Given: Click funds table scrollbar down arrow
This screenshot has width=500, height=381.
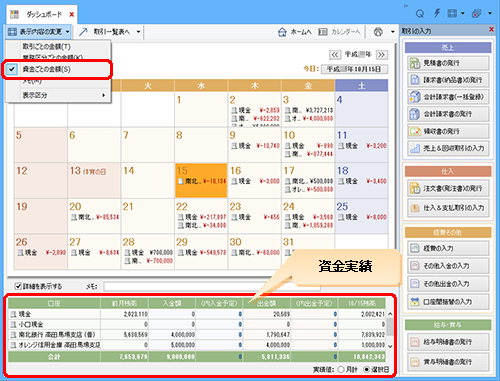Looking at the screenshot, I should [390, 346].
